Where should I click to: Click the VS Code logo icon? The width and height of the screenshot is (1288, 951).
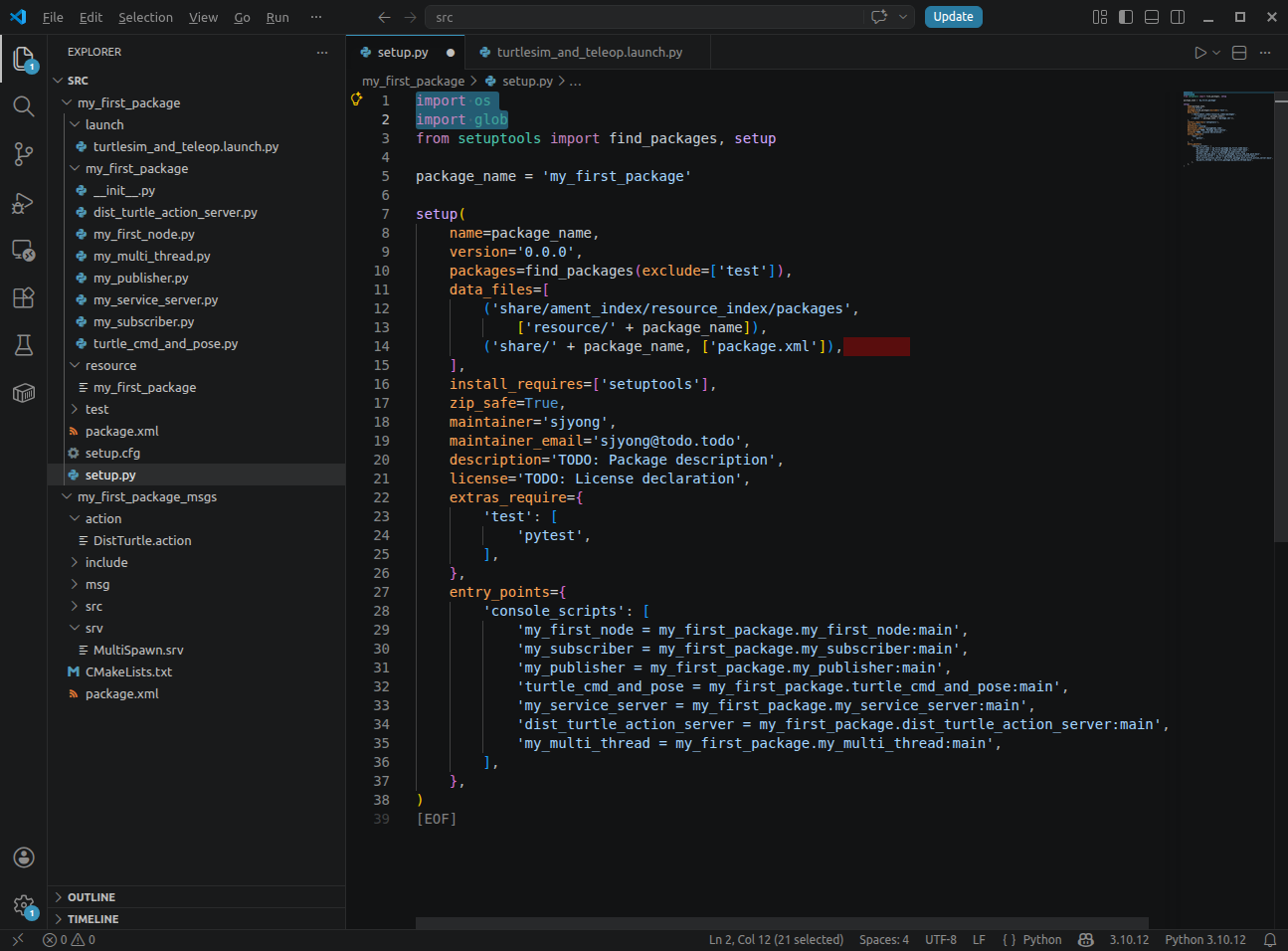(18, 17)
